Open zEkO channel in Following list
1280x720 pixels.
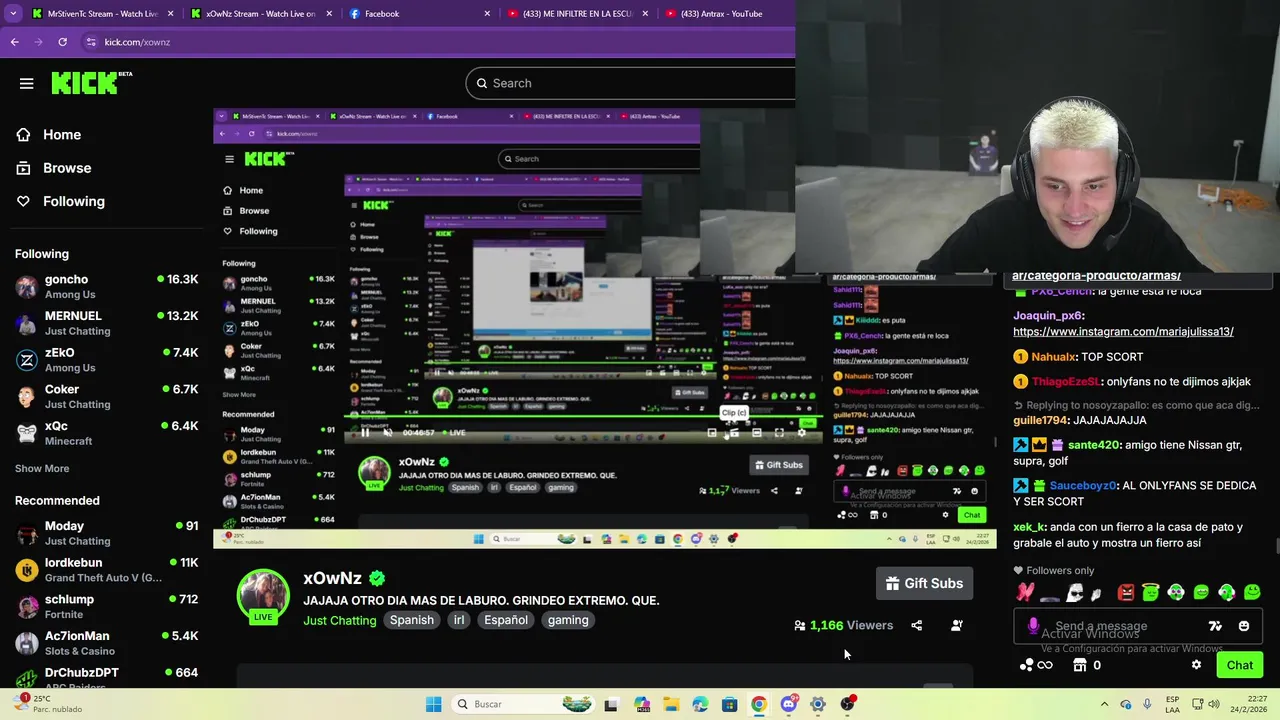coord(106,360)
